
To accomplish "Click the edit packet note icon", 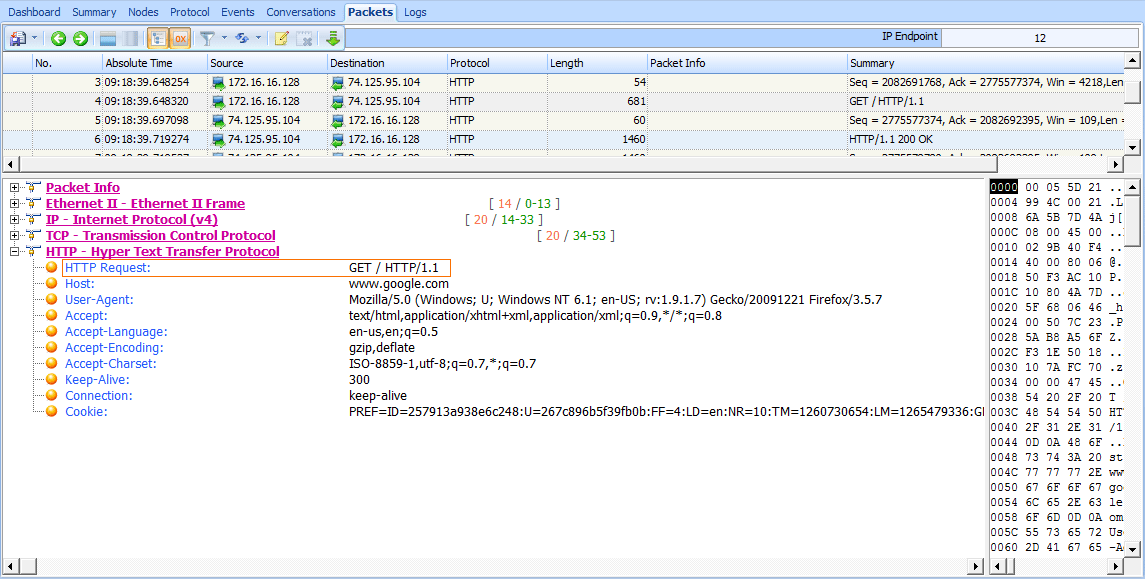I will [282, 39].
